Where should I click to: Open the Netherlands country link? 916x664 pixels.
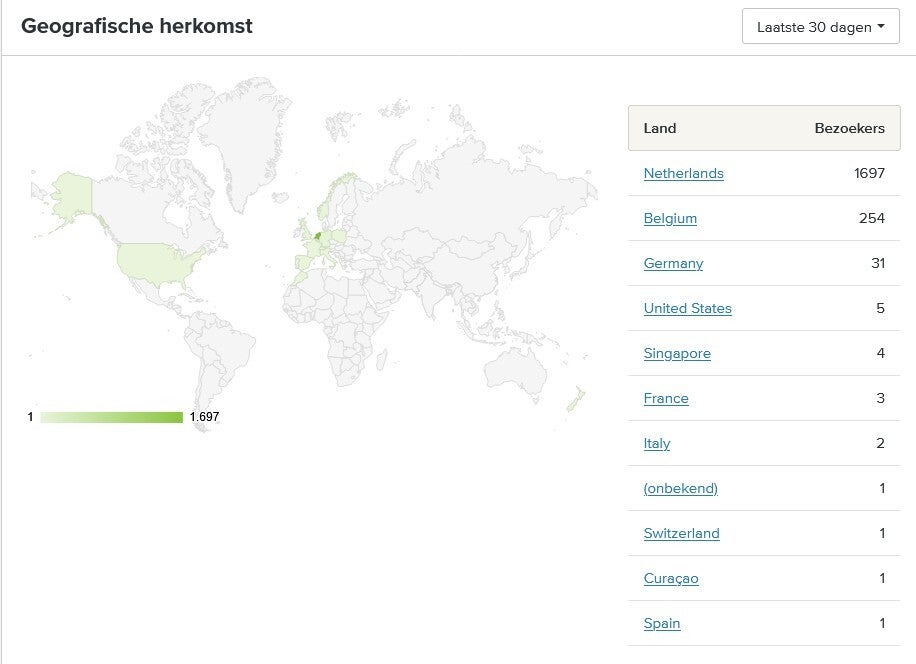pyautogui.click(x=683, y=173)
